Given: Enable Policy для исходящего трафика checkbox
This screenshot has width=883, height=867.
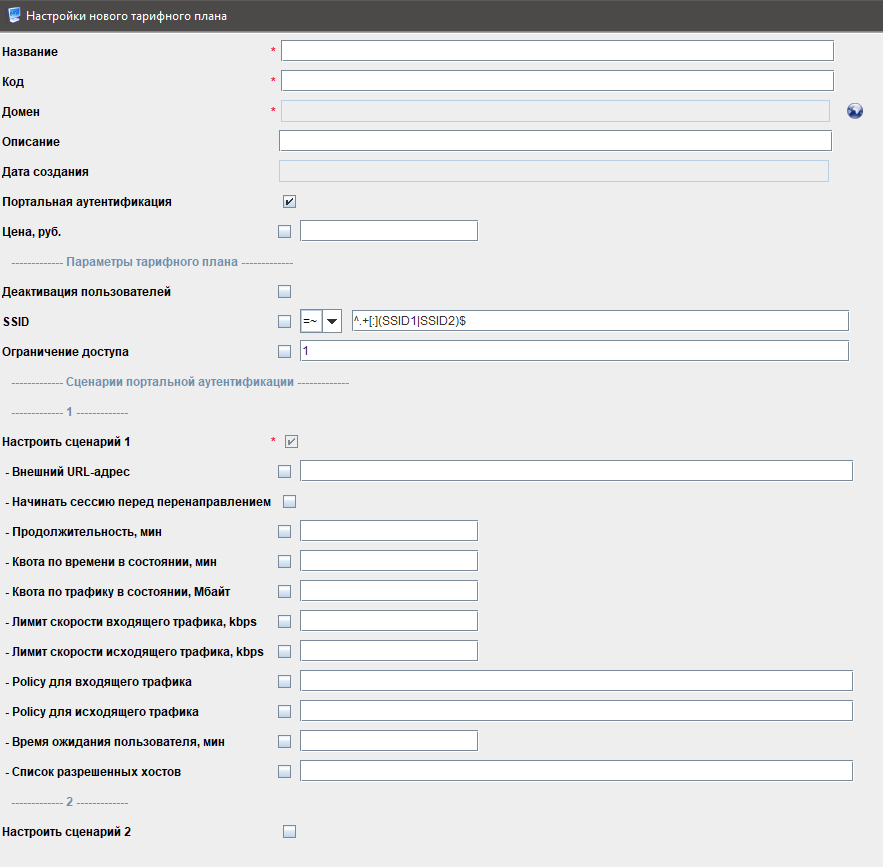Looking at the screenshot, I should [285, 711].
